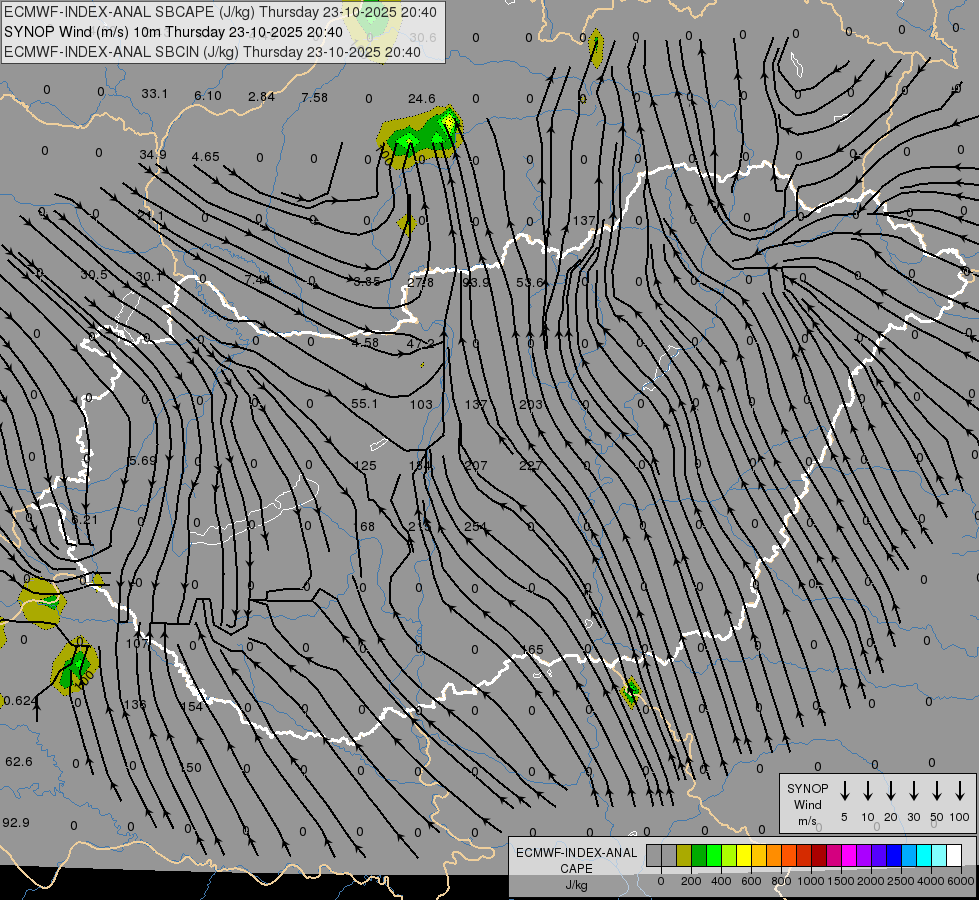This screenshot has height=900, width=979.
Task: Click the 10 m/s wind arrow in legend
Action: click(867, 791)
